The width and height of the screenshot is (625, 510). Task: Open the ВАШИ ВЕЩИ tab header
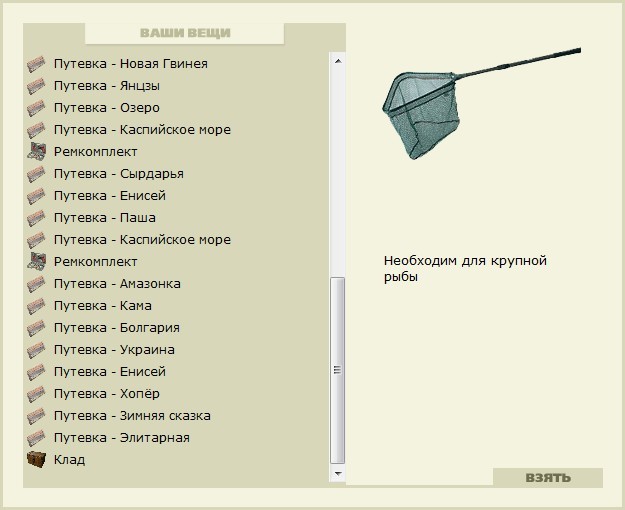click(x=185, y=33)
